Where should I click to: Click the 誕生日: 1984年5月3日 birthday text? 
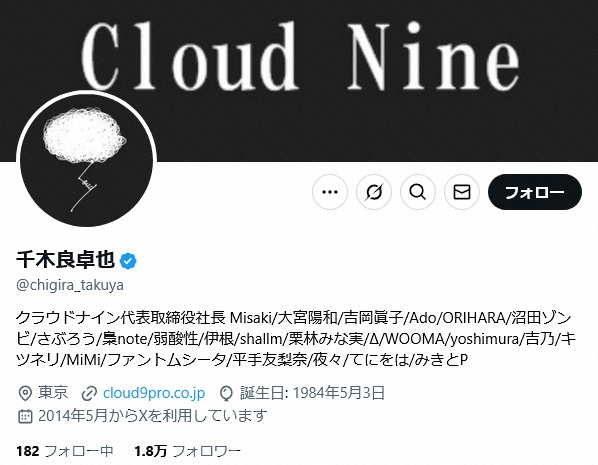[312, 393]
